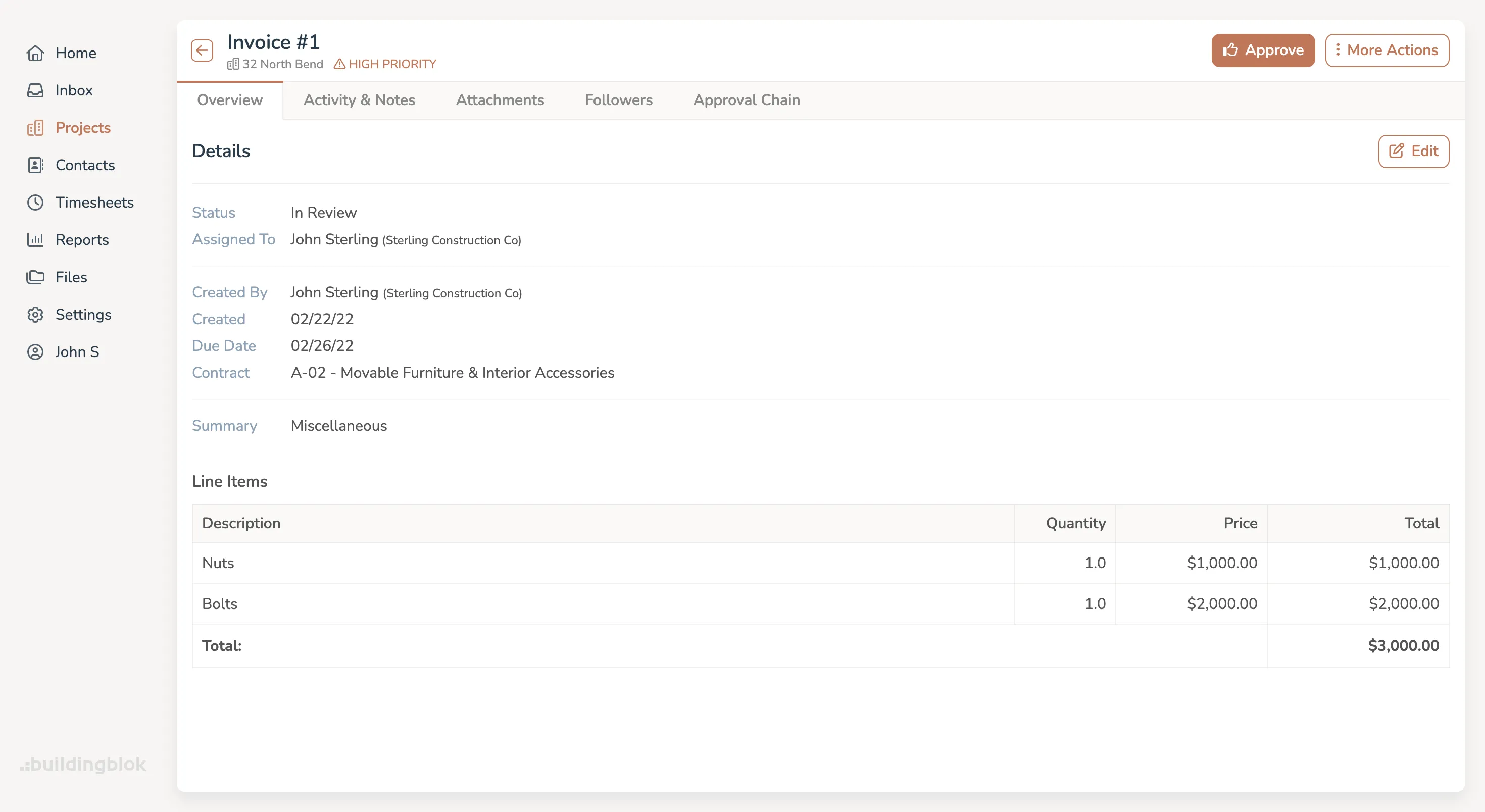Open the John S profile icon
The image size is (1485, 812).
pyautogui.click(x=36, y=351)
